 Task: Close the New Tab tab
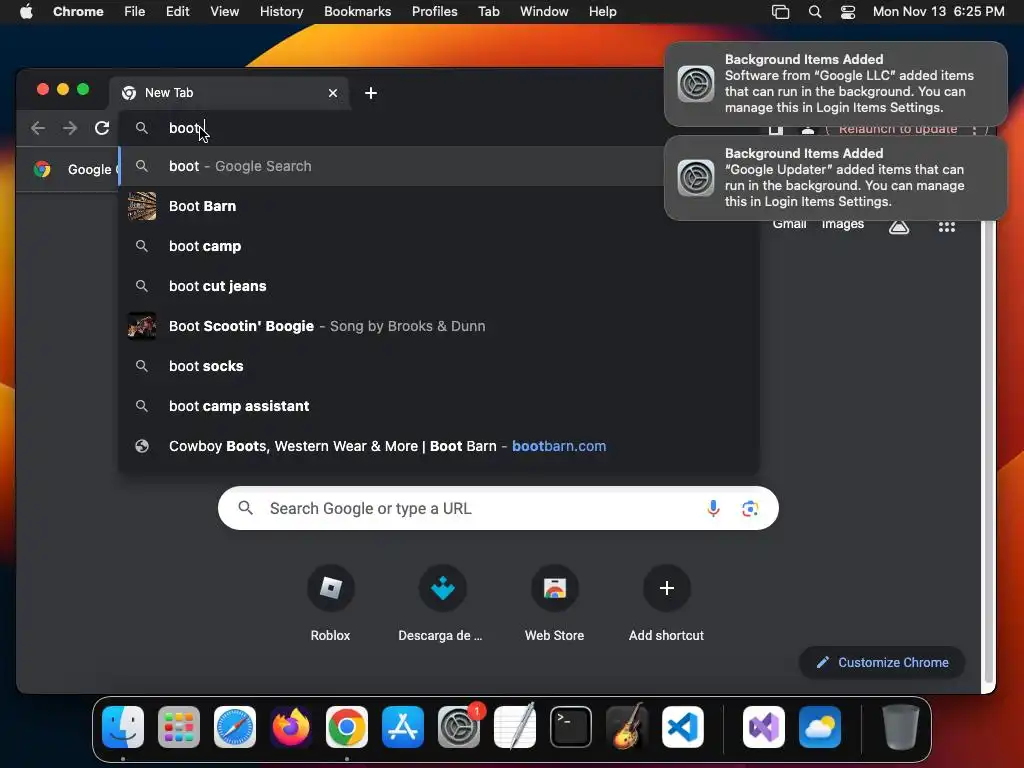[333, 93]
